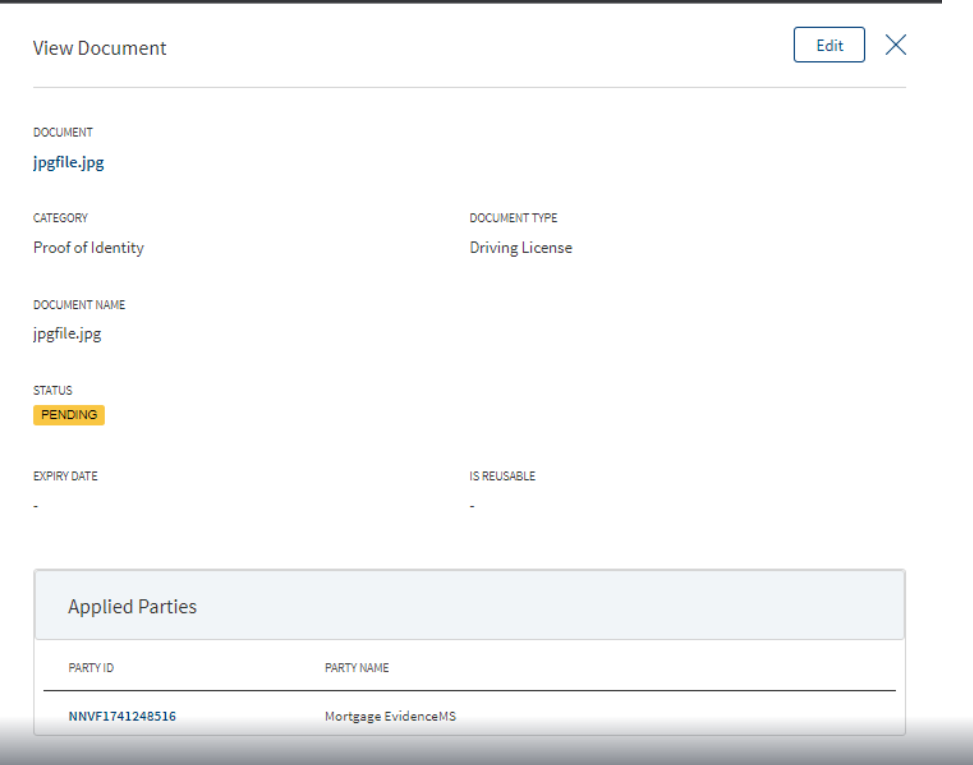This screenshot has height=765, width=973.
Task: Click the PARTY NAME column header
Action: [x=357, y=668]
